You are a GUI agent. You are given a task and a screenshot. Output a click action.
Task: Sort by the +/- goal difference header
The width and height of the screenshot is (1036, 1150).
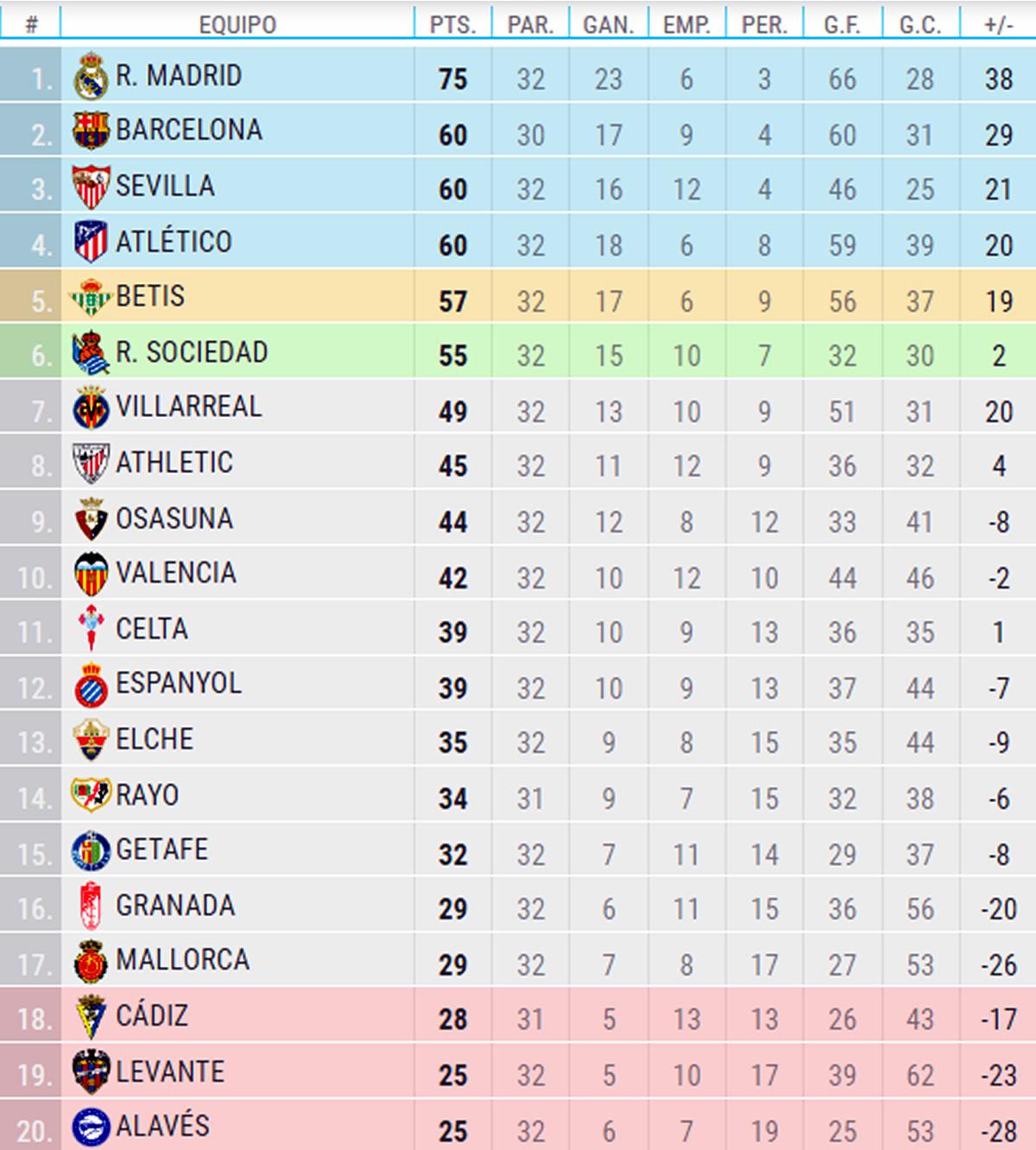pyautogui.click(x=998, y=25)
